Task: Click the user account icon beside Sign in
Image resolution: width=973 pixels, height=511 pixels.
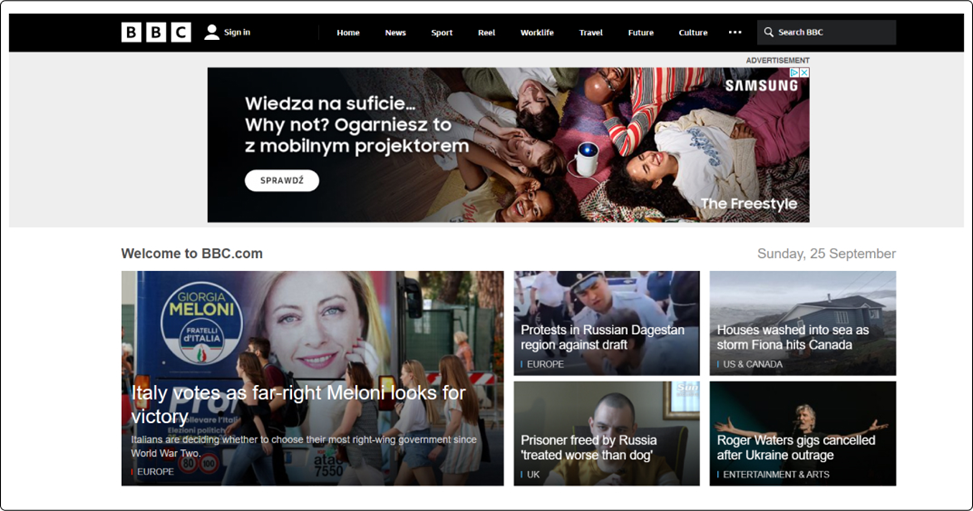Action: point(212,32)
